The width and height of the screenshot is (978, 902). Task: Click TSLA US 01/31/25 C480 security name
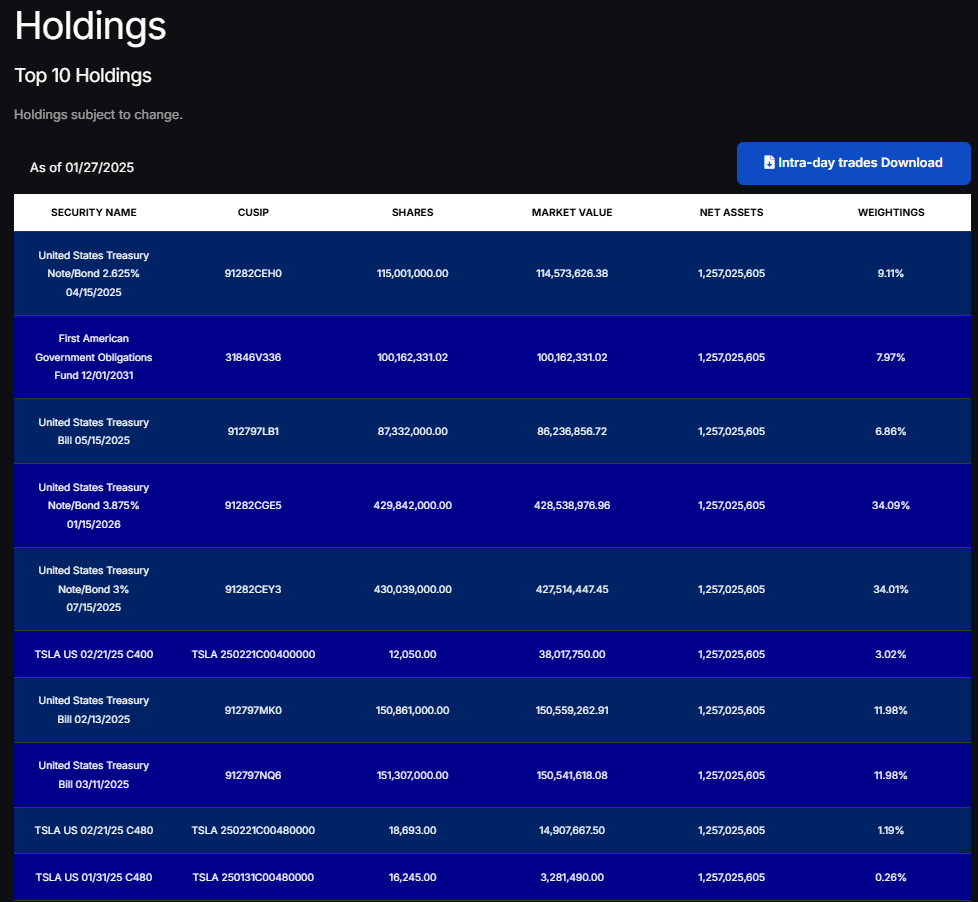coord(94,877)
